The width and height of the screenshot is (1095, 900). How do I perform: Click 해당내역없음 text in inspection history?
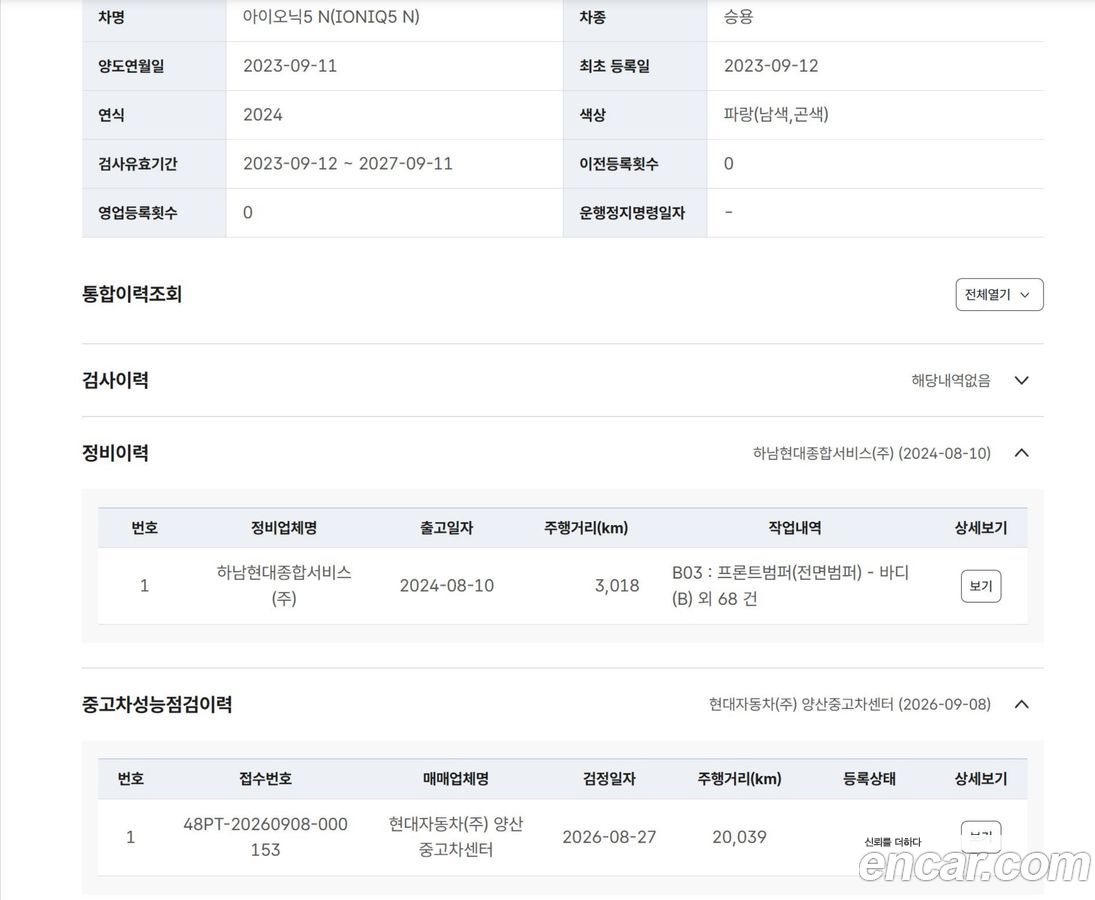(x=950, y=381)
